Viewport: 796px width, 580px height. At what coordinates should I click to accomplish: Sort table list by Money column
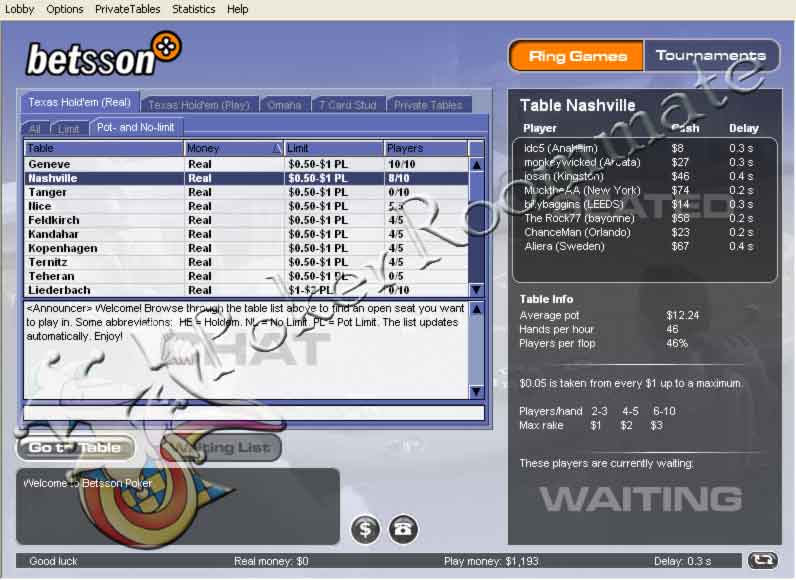tap(233, 148)
